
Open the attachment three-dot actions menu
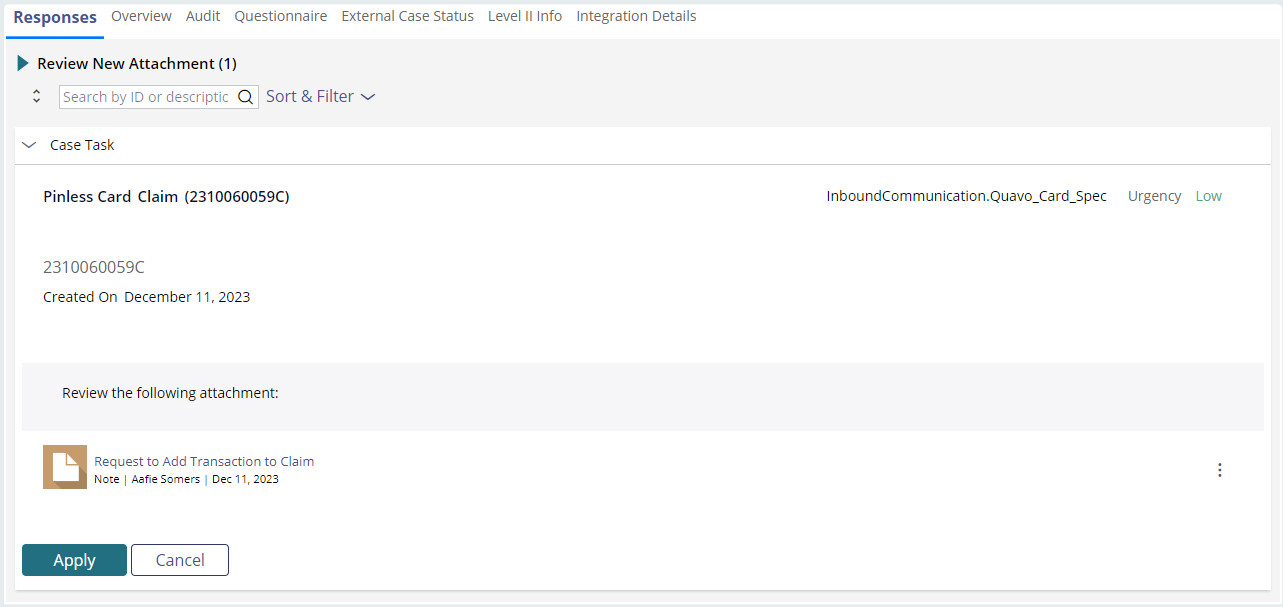pyautogui.click(x=1219, y=470)
